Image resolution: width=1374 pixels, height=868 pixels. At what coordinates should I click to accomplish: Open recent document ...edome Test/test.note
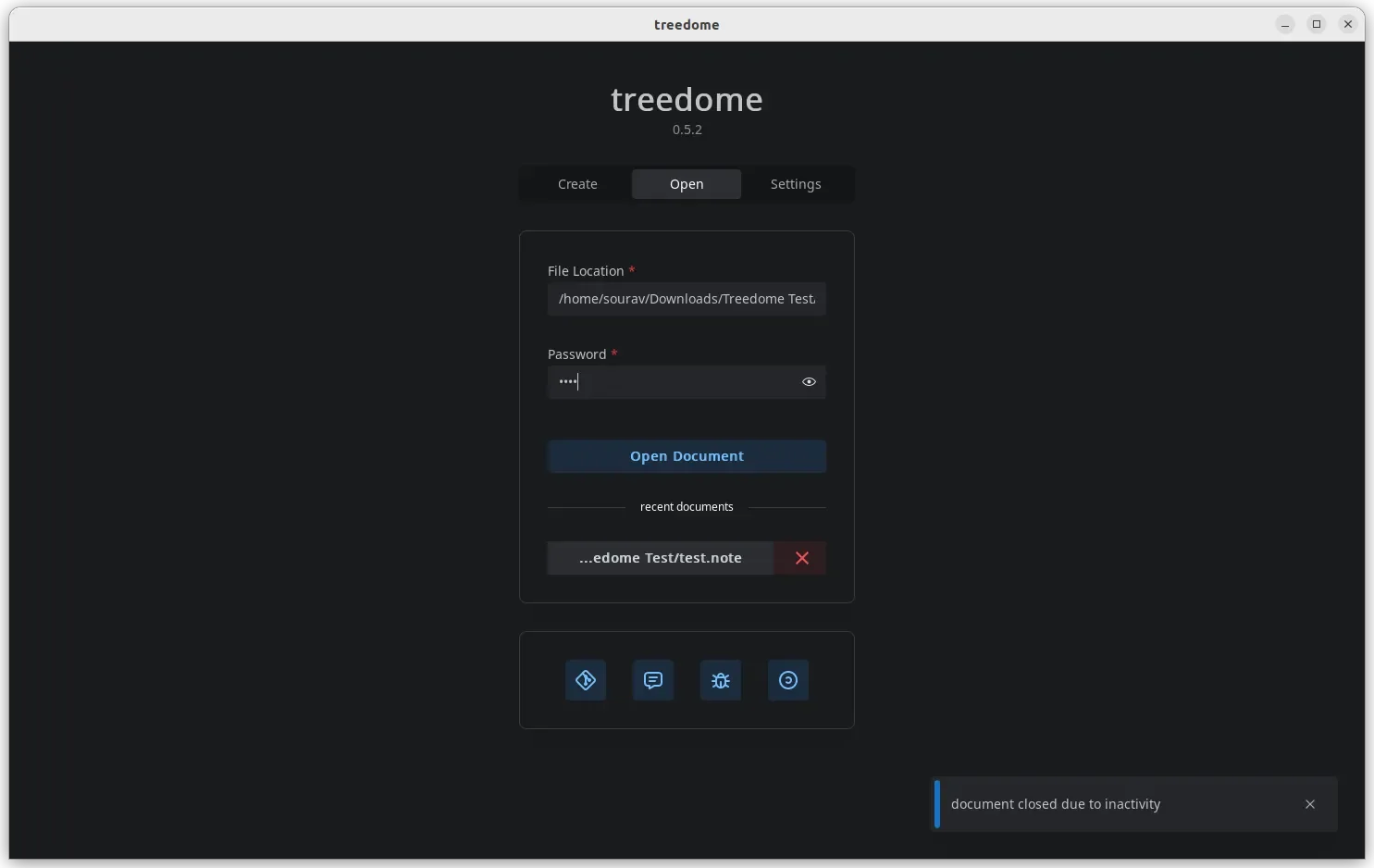click(x=661, y=558)
